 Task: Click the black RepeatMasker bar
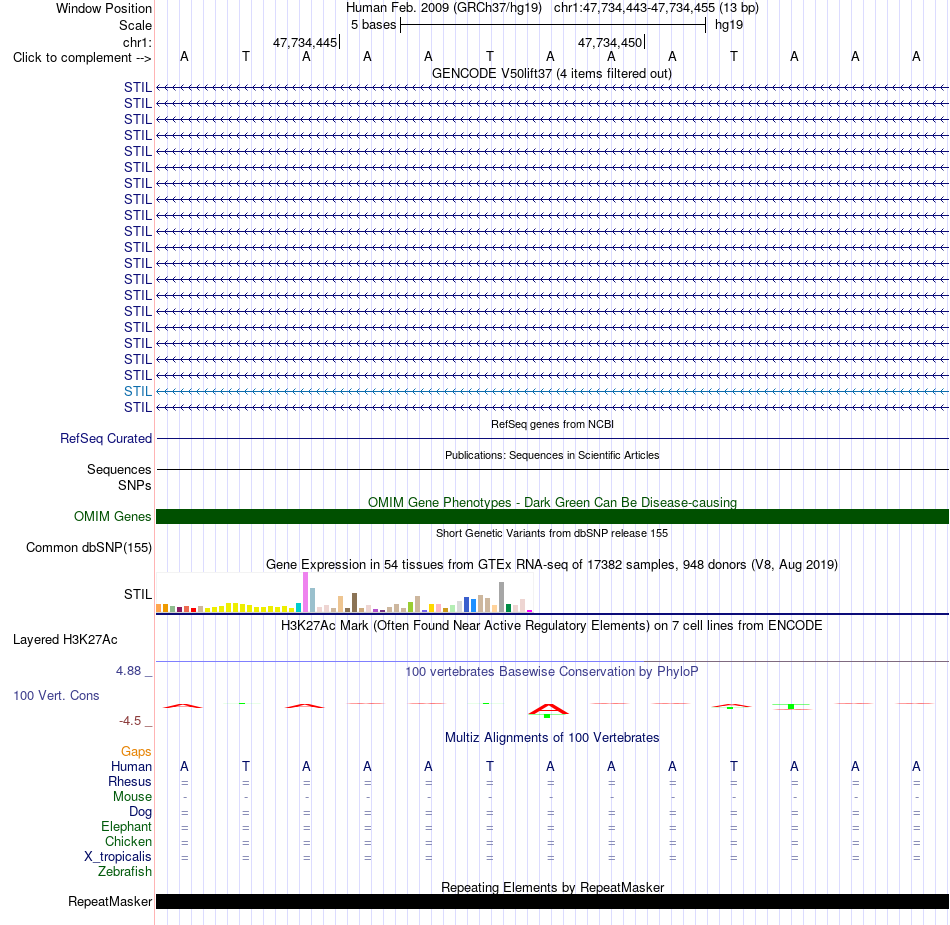coord(552,901)
